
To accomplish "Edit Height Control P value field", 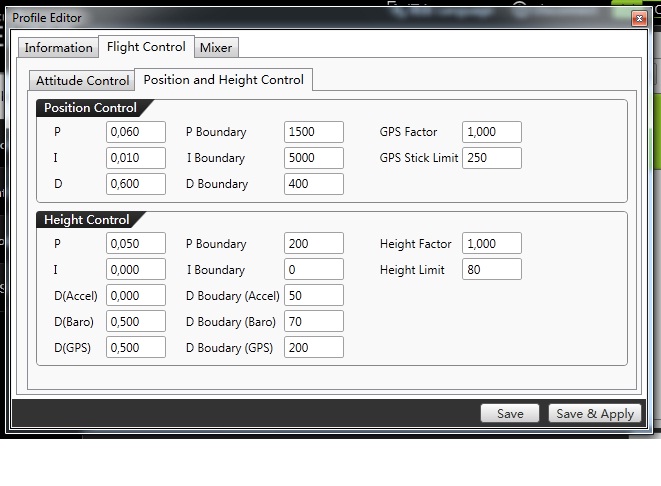I will click(136, 244).
